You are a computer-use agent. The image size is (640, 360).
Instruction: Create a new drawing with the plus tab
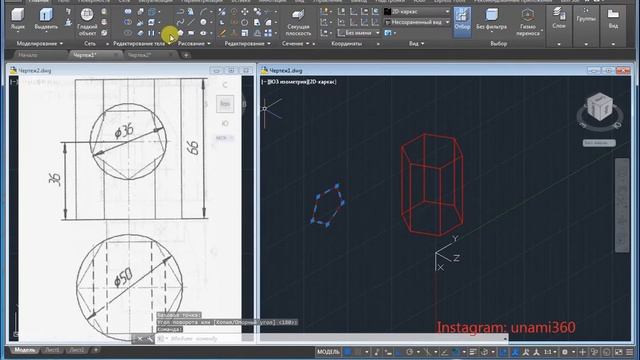(186, 55)
